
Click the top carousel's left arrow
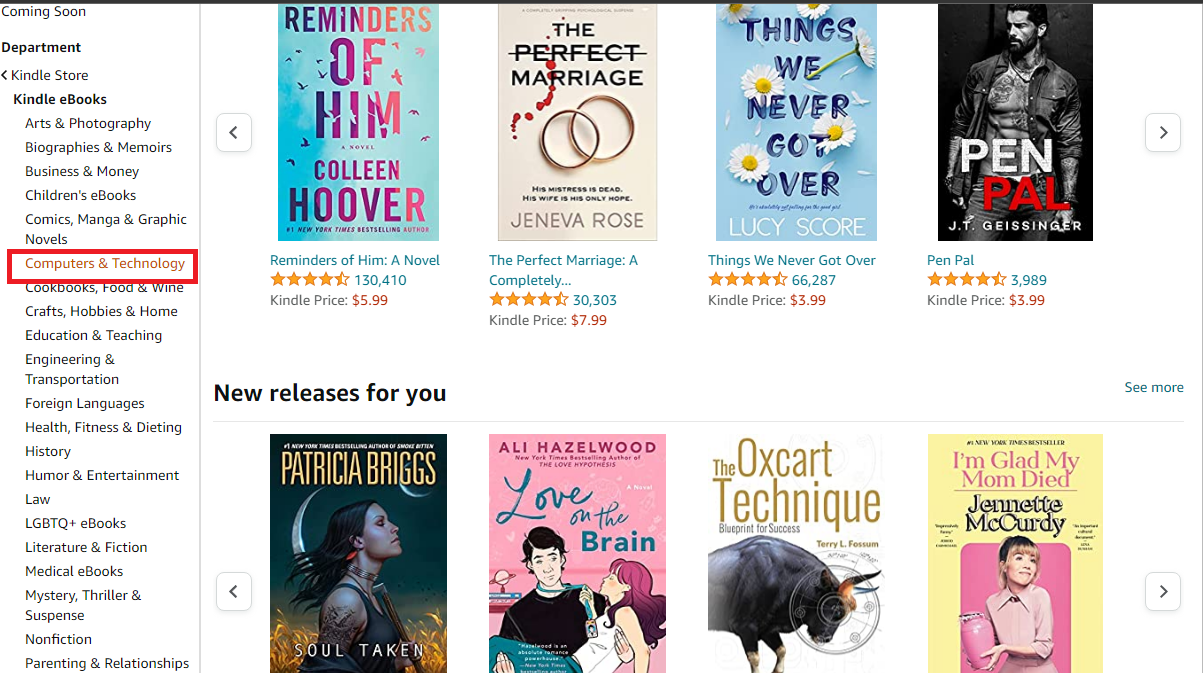click(233, 132)
